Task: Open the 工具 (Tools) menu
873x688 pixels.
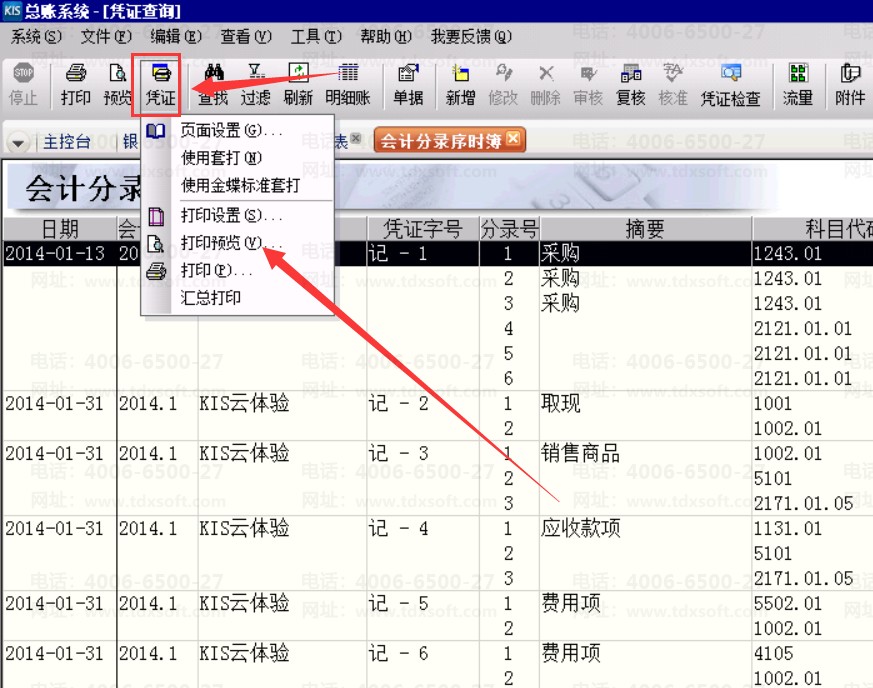Action: point(315,36)
